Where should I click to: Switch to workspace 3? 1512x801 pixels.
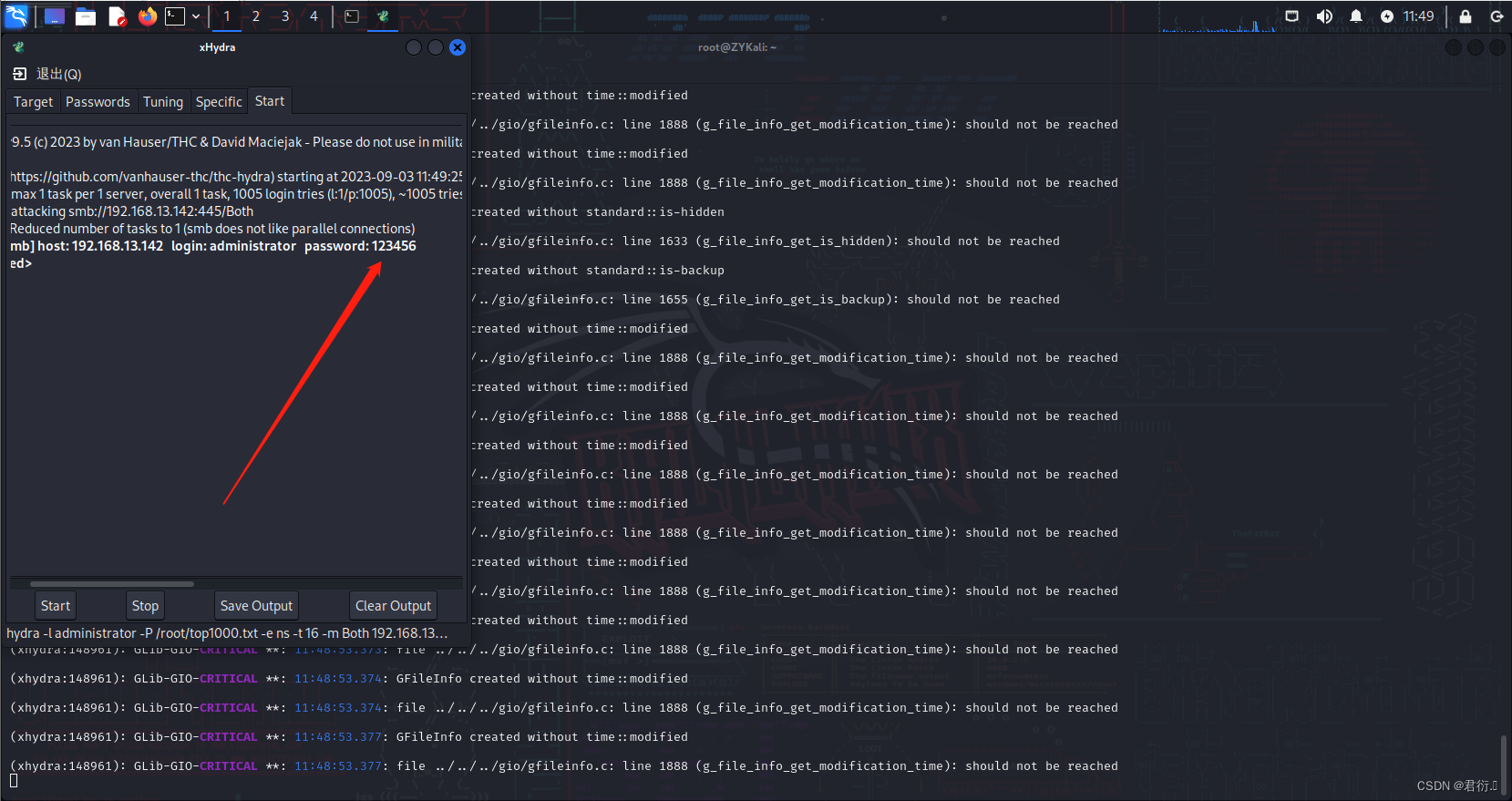pos(285,16)
